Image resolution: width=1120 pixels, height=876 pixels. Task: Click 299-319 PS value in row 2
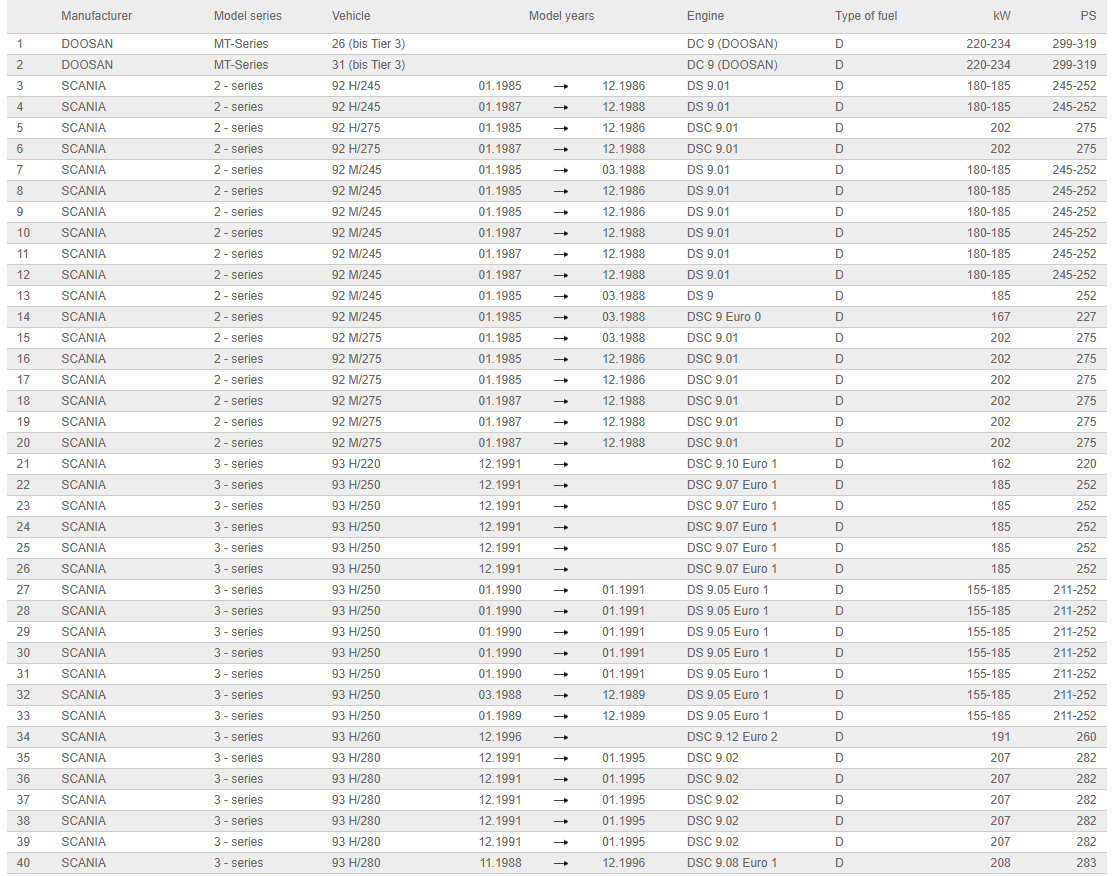pyautogui.click(x=1074, y=65)
